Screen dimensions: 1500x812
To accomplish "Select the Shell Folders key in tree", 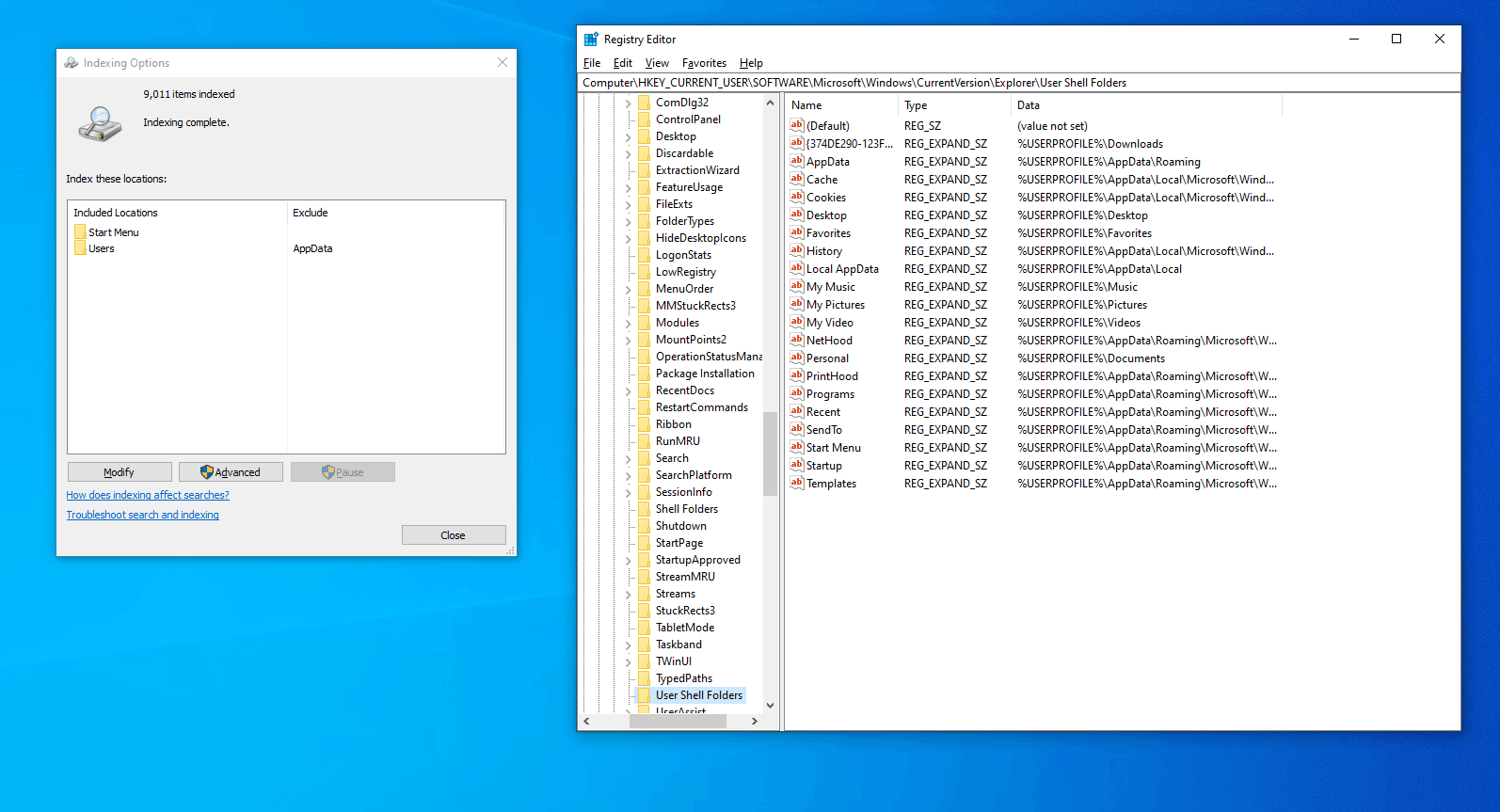I will tap(687, 509).
